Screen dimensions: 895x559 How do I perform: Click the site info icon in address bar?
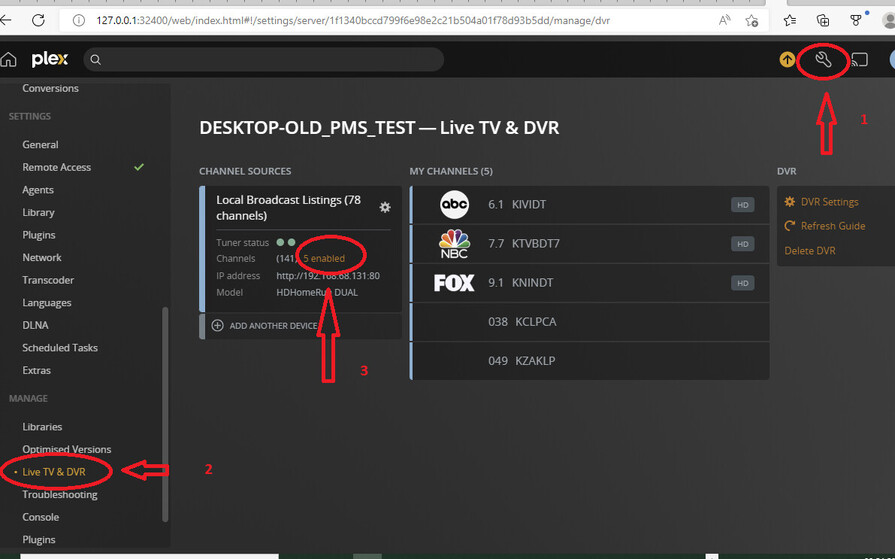pos(79,21)
